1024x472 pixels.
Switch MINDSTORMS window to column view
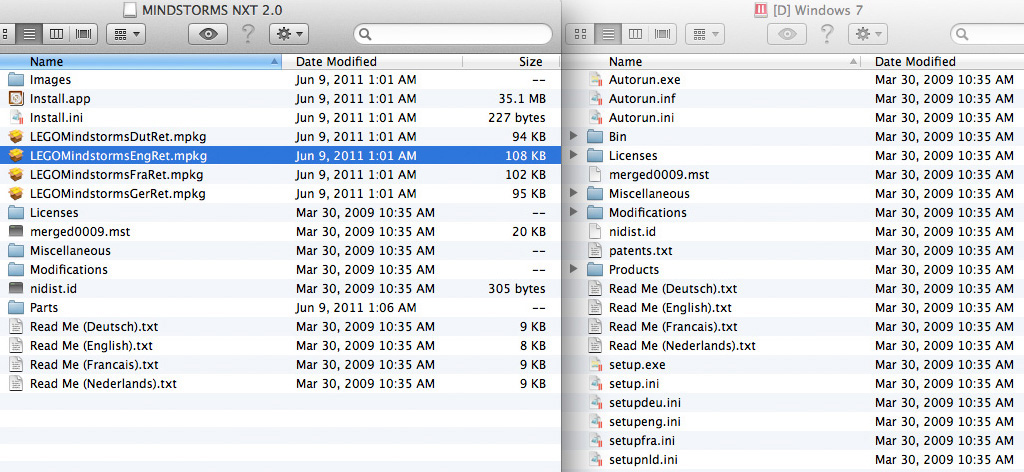(57, 34)
